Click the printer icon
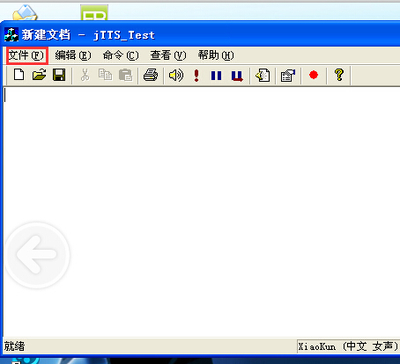 point(150,75)
